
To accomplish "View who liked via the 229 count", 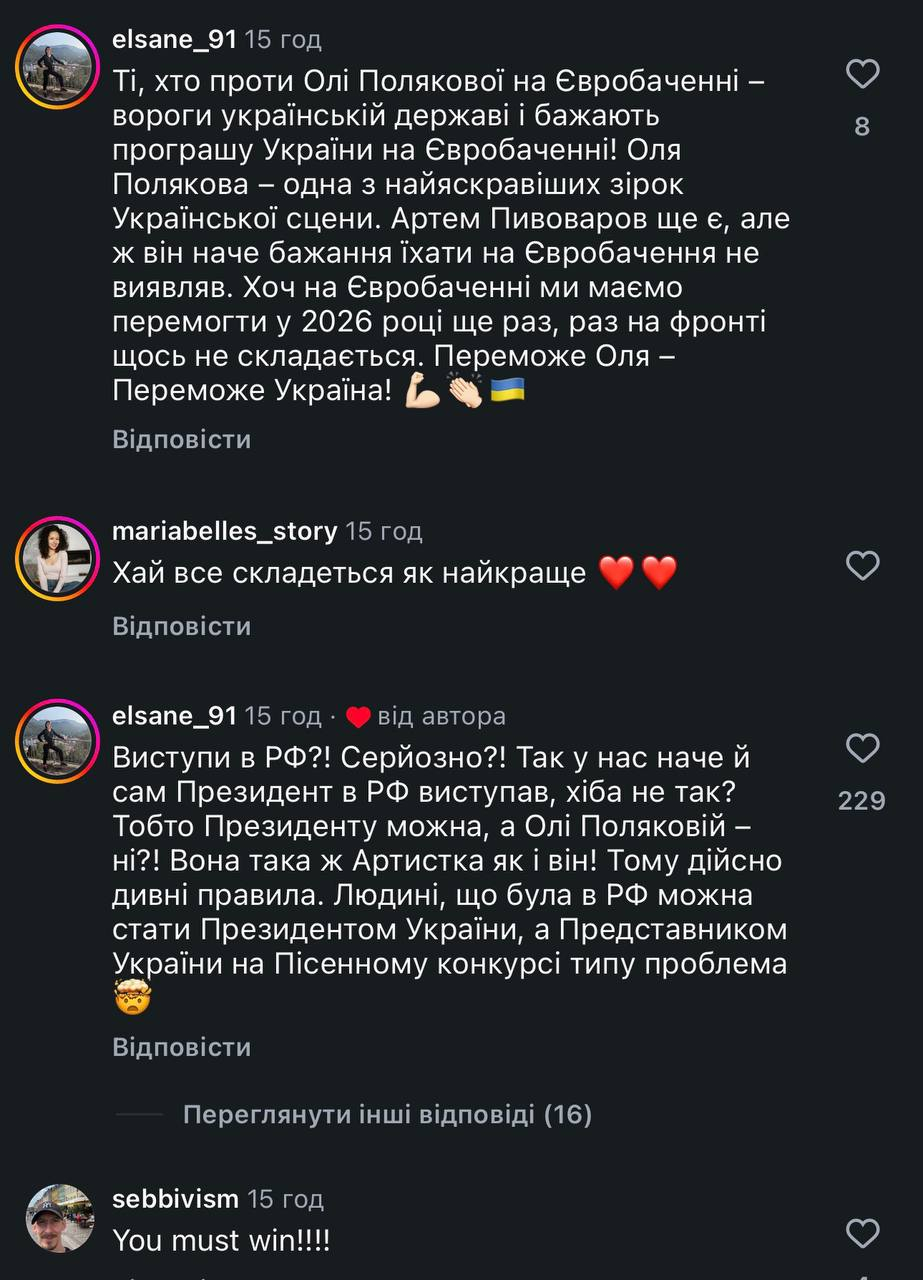I will [862, 800].
